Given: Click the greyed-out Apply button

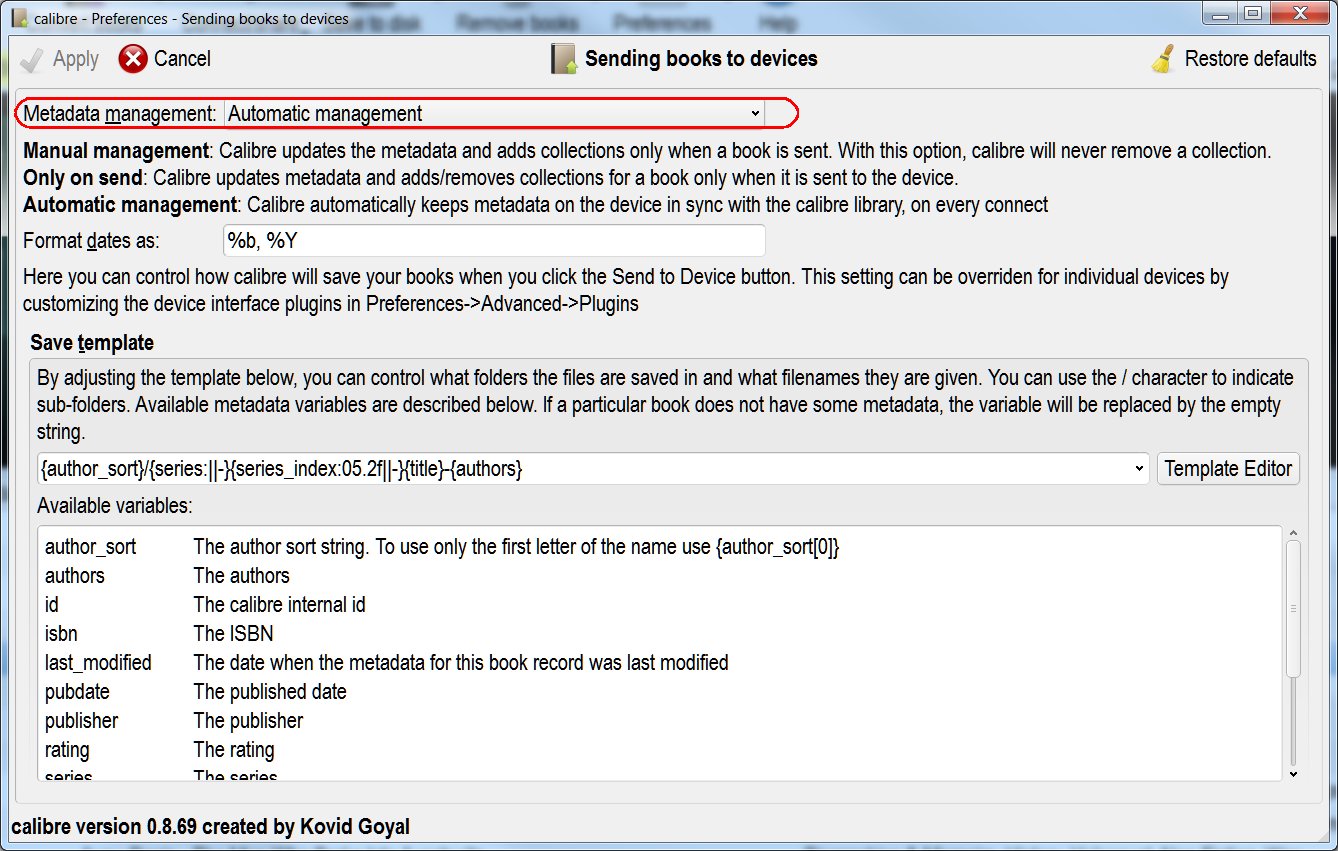Looking at the screenshot, I should pos(60,59).
